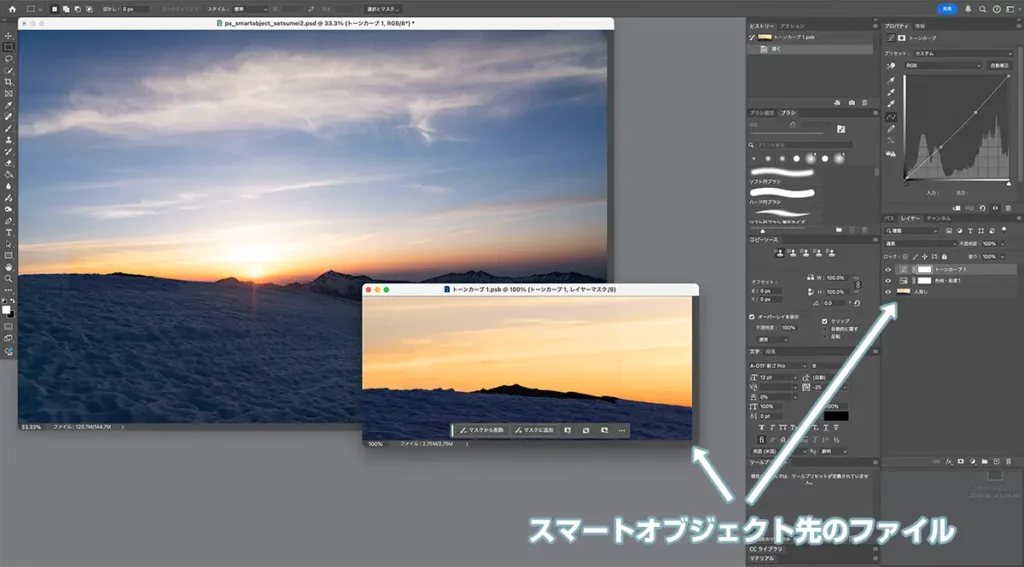Select the Lasso tool
Image resolution: width=1024 pixels, height=567 pixels.
point(9,59)
